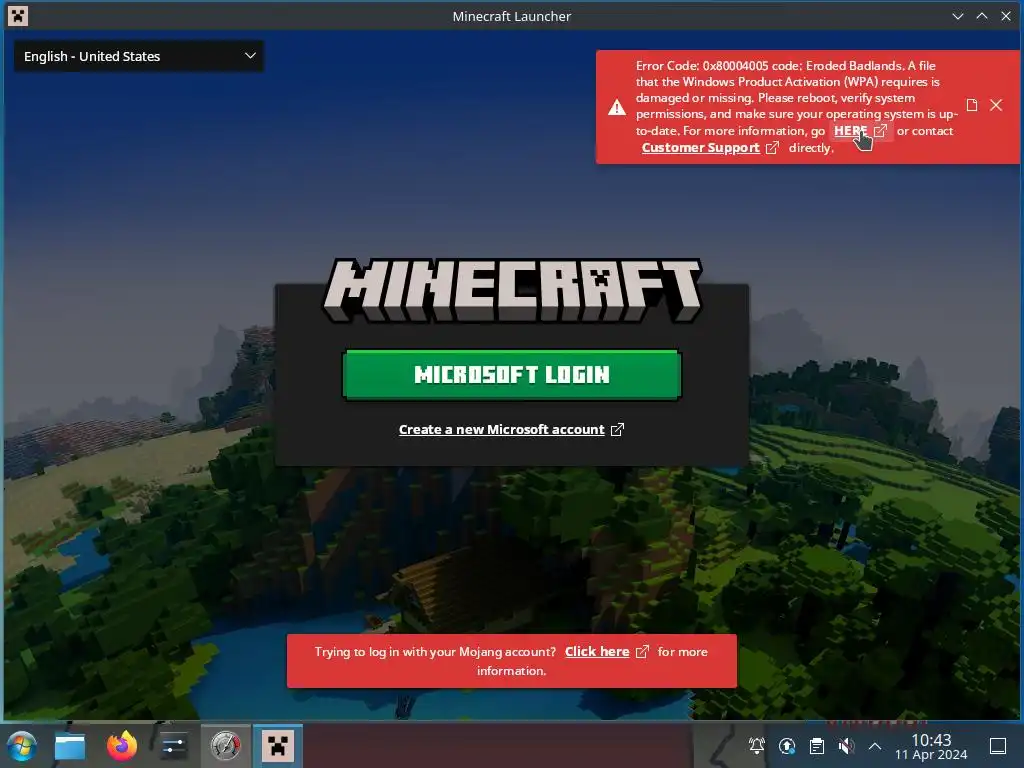Open the clipboard icon in system tray
This screenshot has width=1024, height=768.
point(816,746)
